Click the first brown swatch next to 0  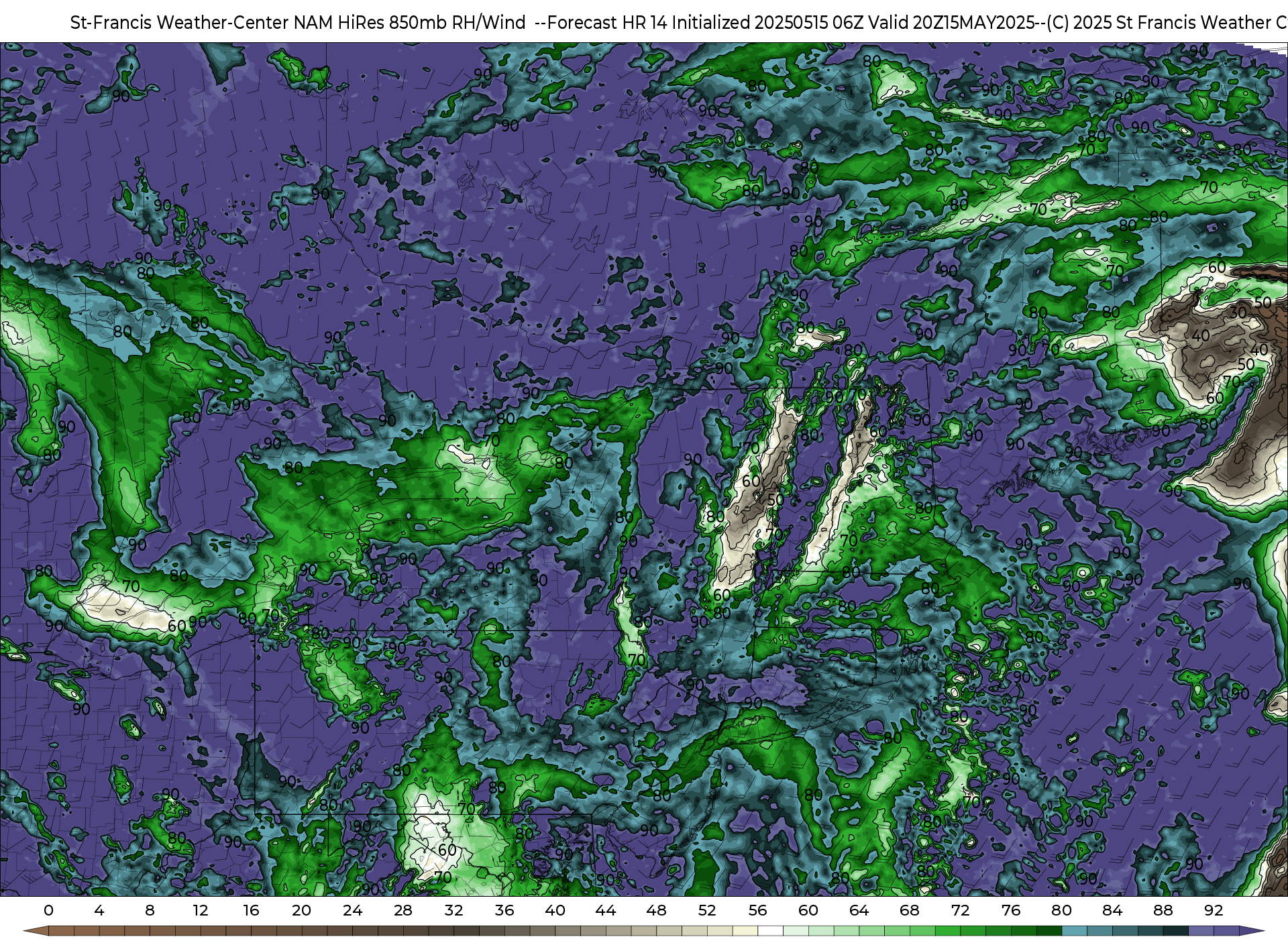coord(61,931)
